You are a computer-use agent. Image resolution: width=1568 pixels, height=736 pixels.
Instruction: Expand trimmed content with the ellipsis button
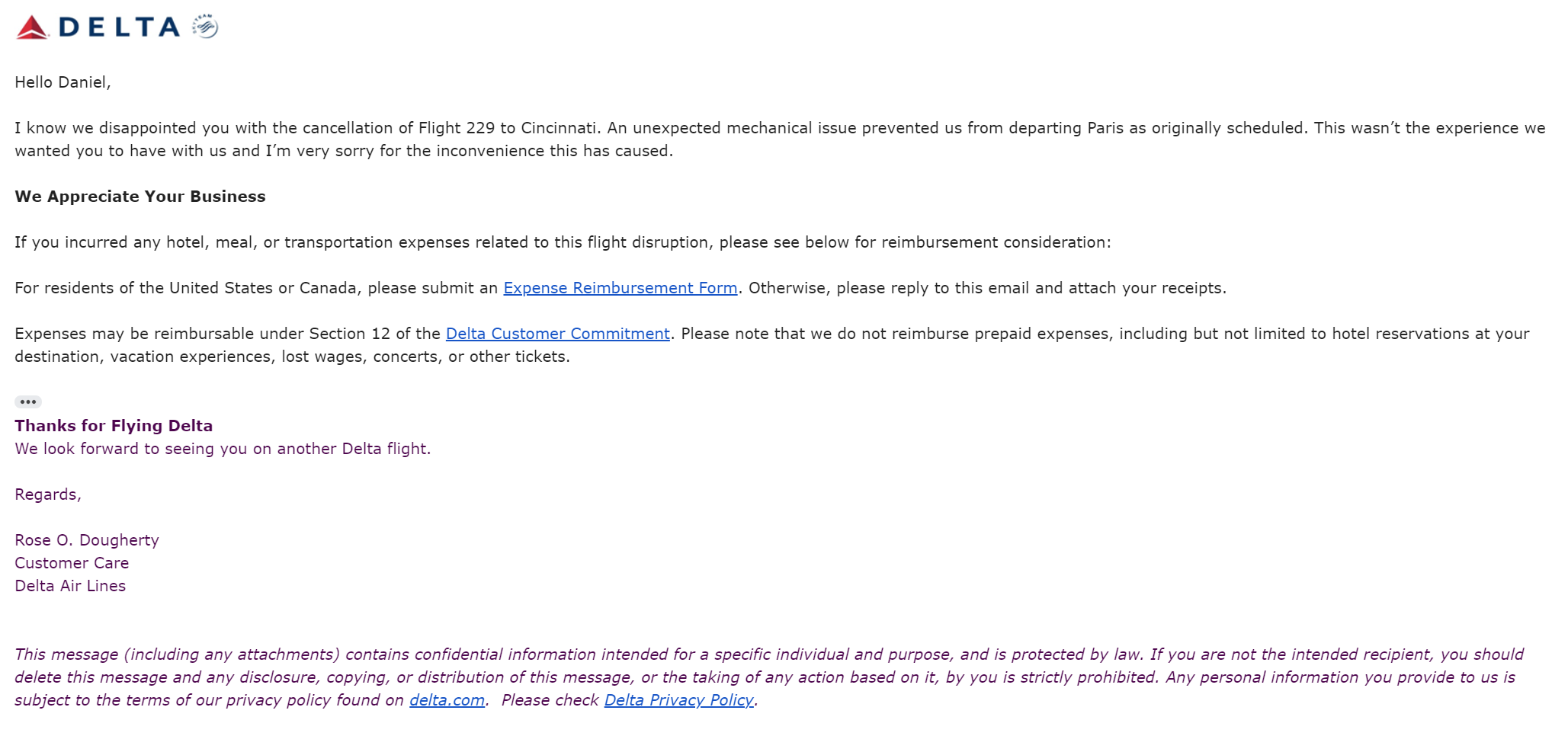pyautogui.click(x=28, y=402)
